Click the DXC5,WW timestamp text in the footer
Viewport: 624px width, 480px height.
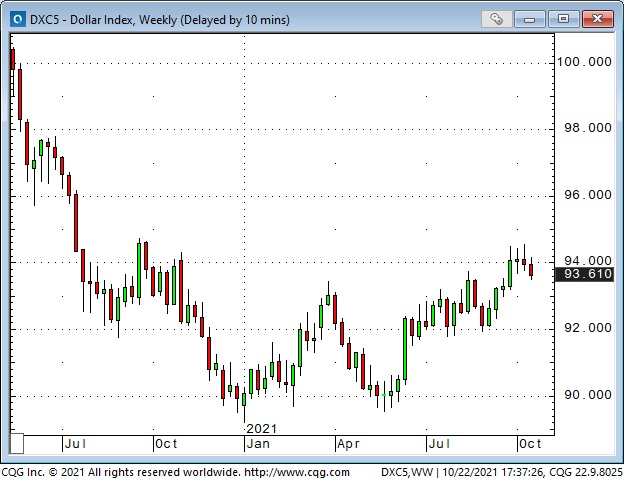pyautogui.click(x=502, y=472)
